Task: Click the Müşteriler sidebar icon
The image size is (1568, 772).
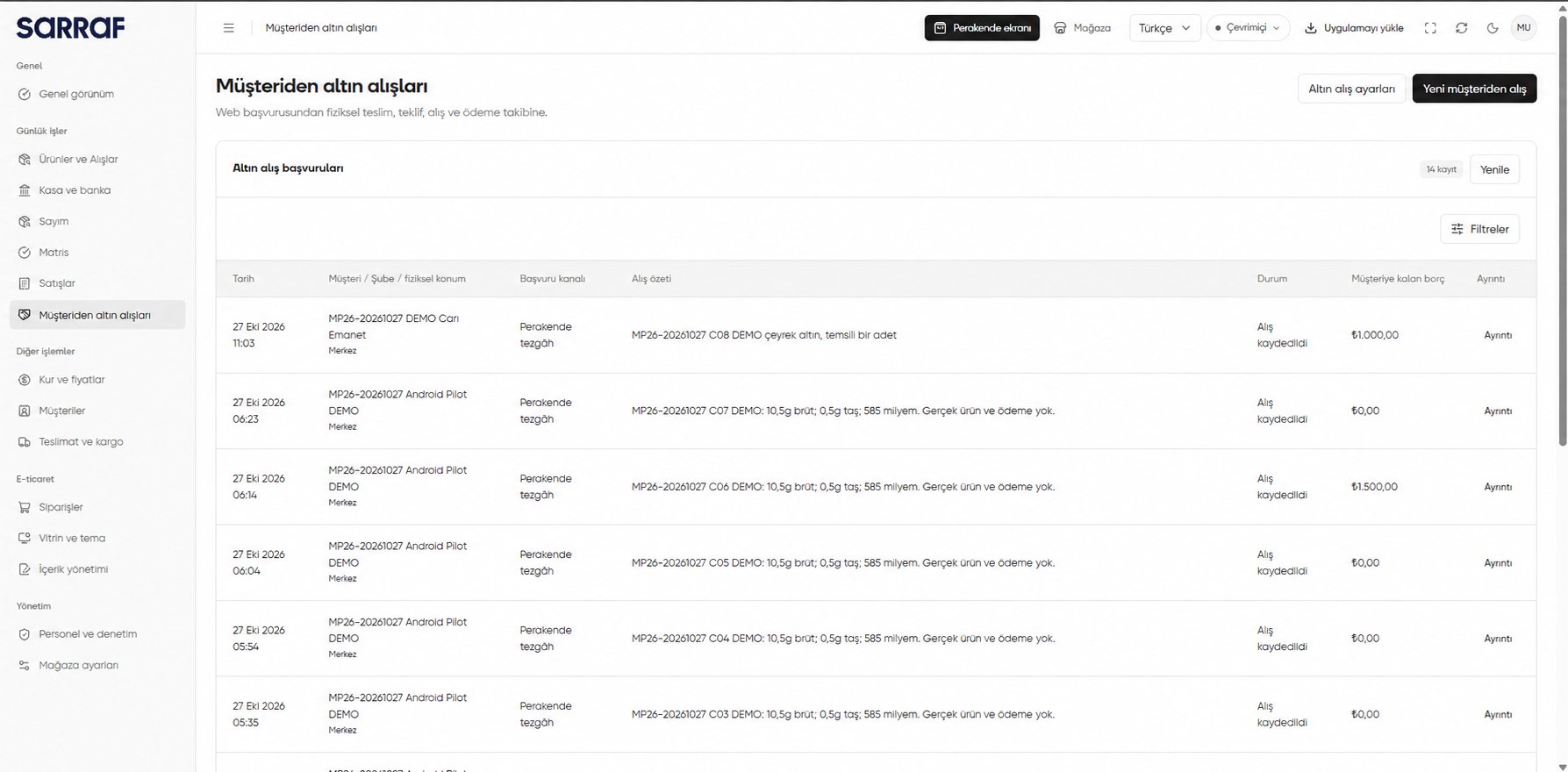Action: point(25,411)
